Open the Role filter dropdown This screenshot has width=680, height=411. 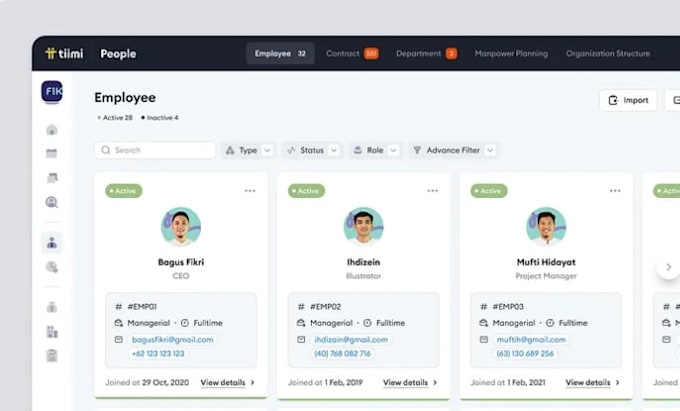(x=375, y=150)
